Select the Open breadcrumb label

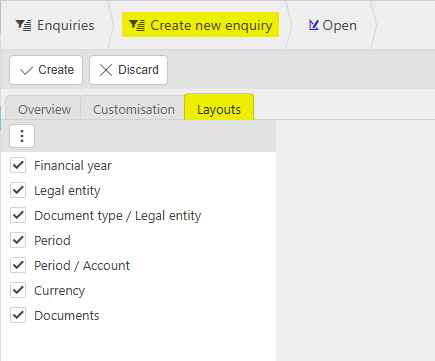(x=340, y=25)
